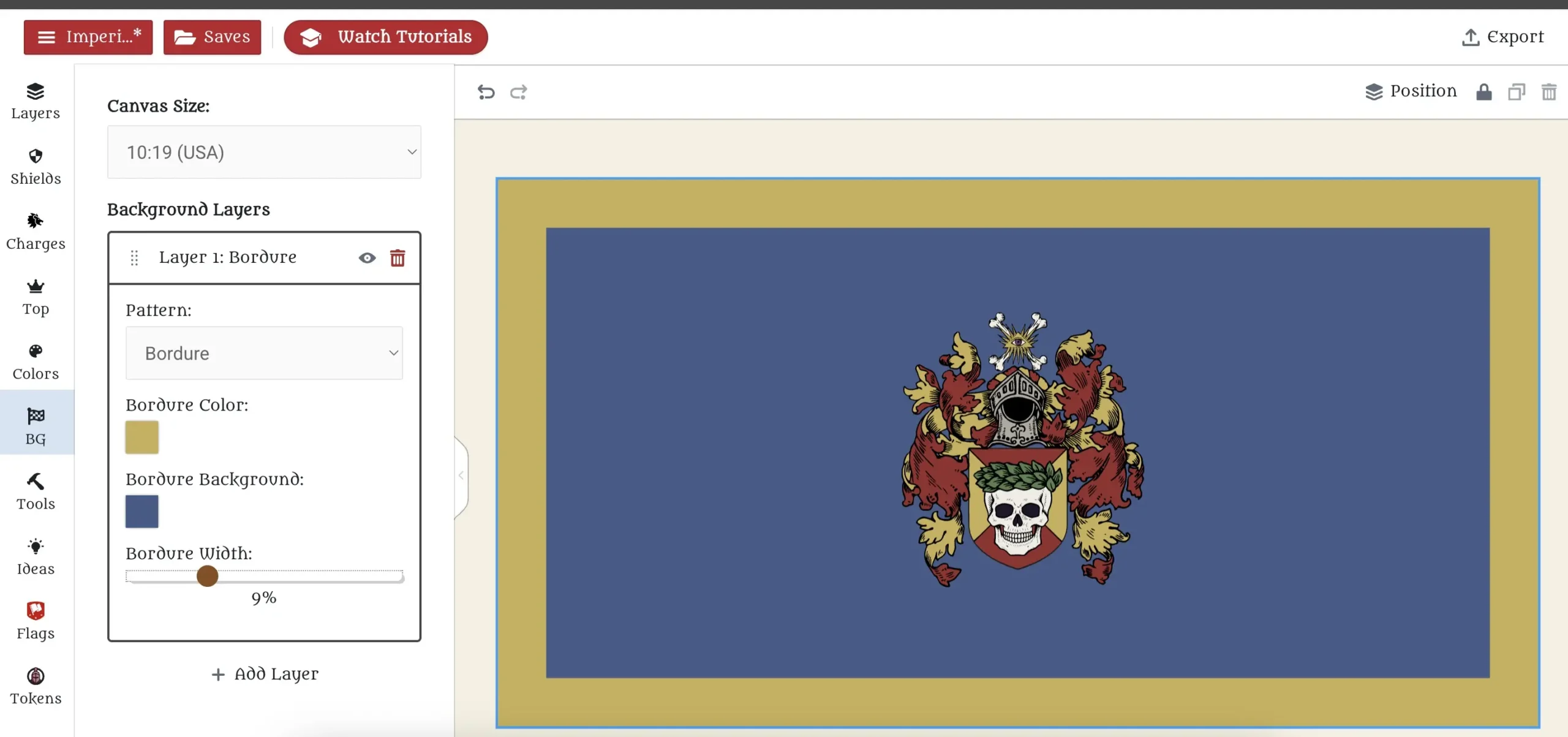Click Add Layer button
The image size is (1568, 737).
[x=265, y=674]
